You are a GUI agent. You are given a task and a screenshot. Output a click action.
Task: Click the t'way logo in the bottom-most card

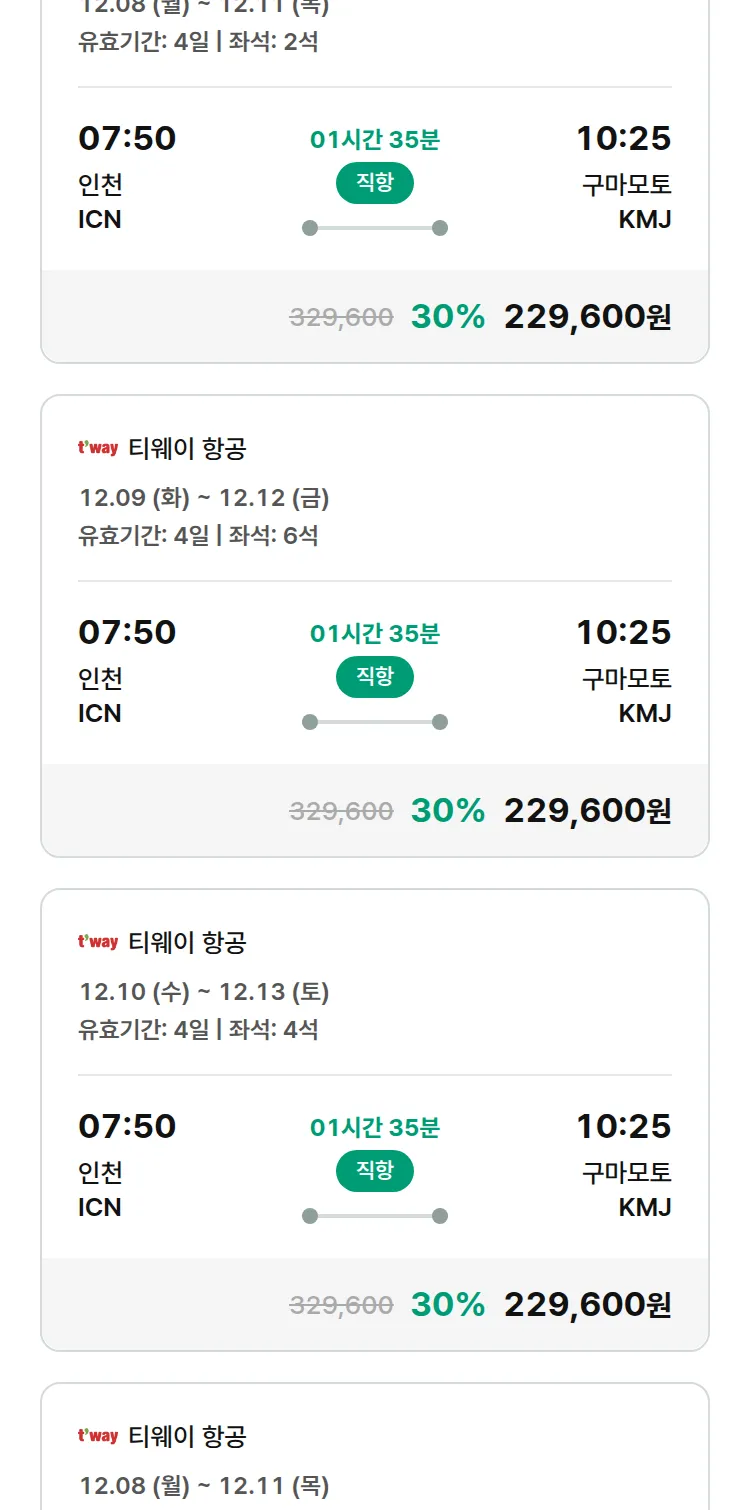click(98, 1436)
